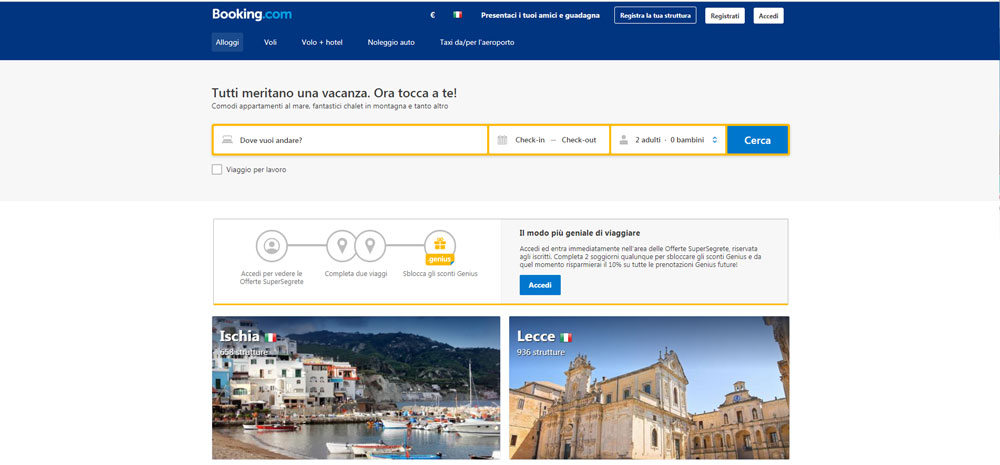Click the calendar icon beside Check-in
Viewport: 1000px width, 465px height.
point(502,140)
